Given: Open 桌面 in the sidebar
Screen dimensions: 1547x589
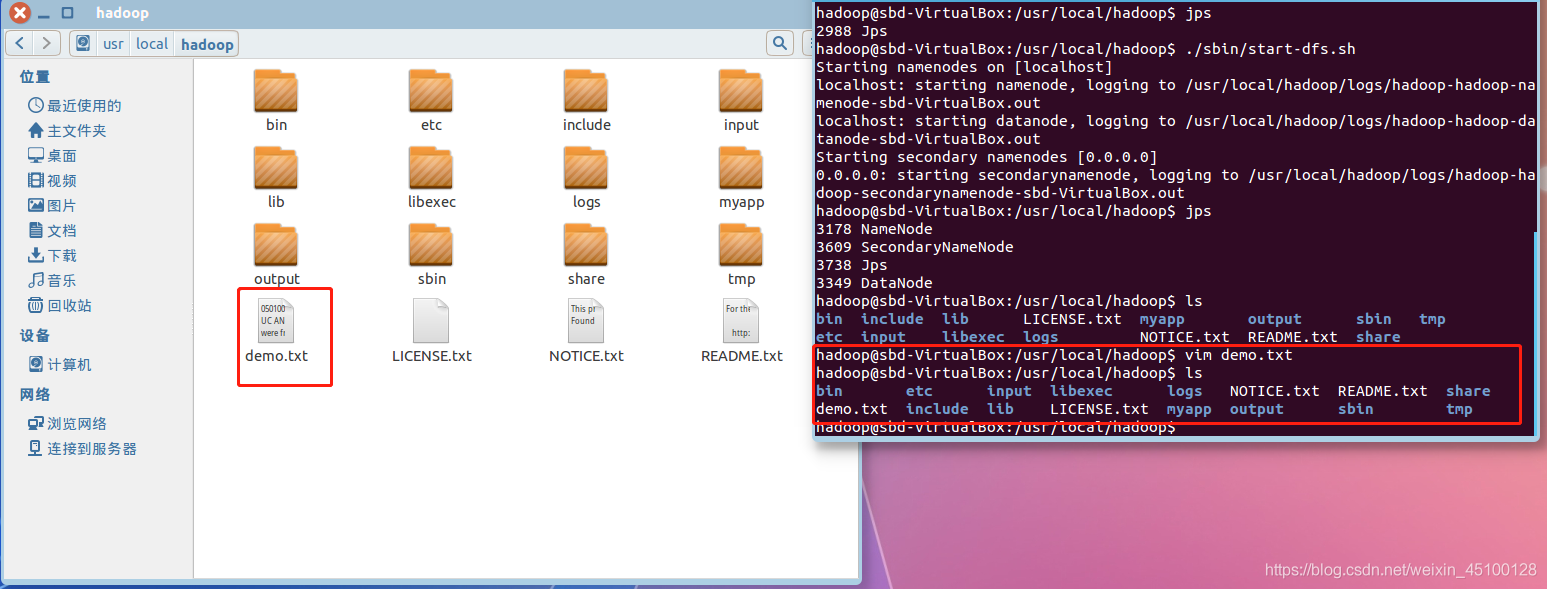Looking at the screenshot, I should click(x=52, y=156).
